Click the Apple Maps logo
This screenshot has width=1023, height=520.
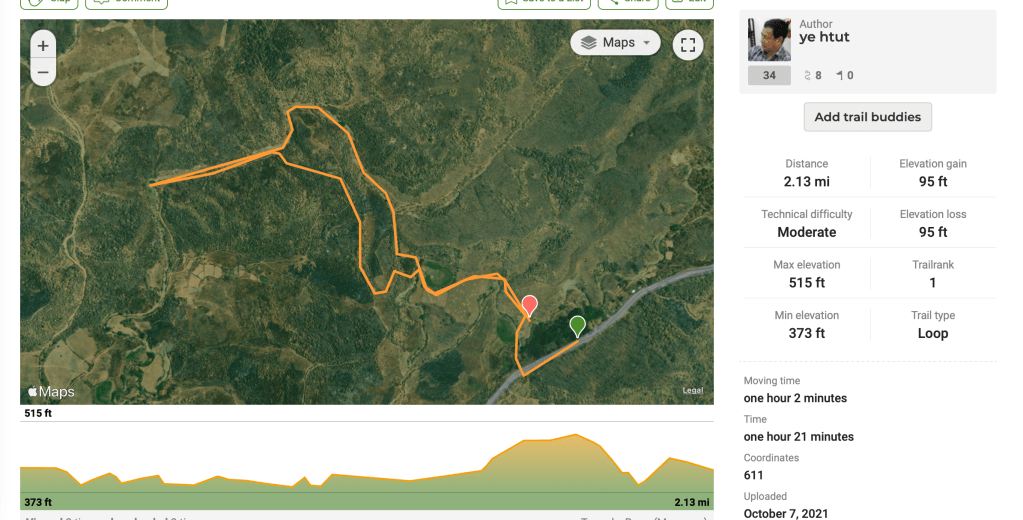pyautogui.click(x=51, y=391)
